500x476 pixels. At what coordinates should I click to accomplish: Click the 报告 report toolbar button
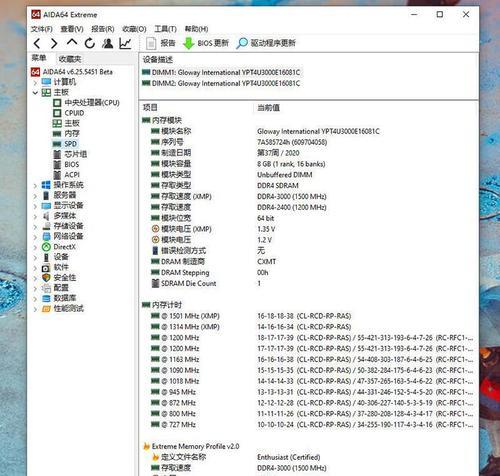(x=161, y=43)
